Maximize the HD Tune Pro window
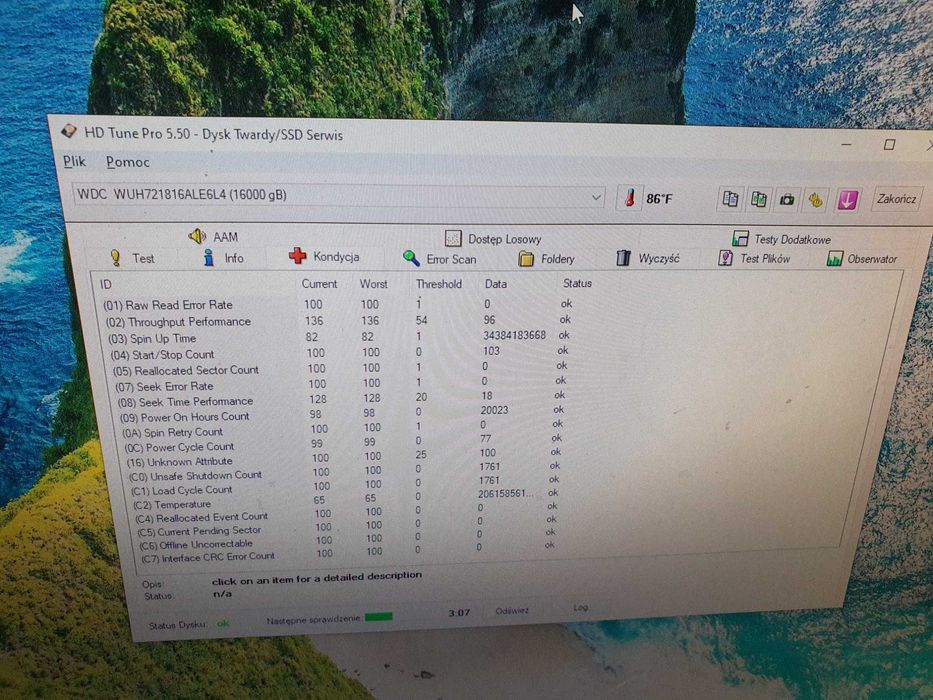933x700 pixels. click(889, 144)
